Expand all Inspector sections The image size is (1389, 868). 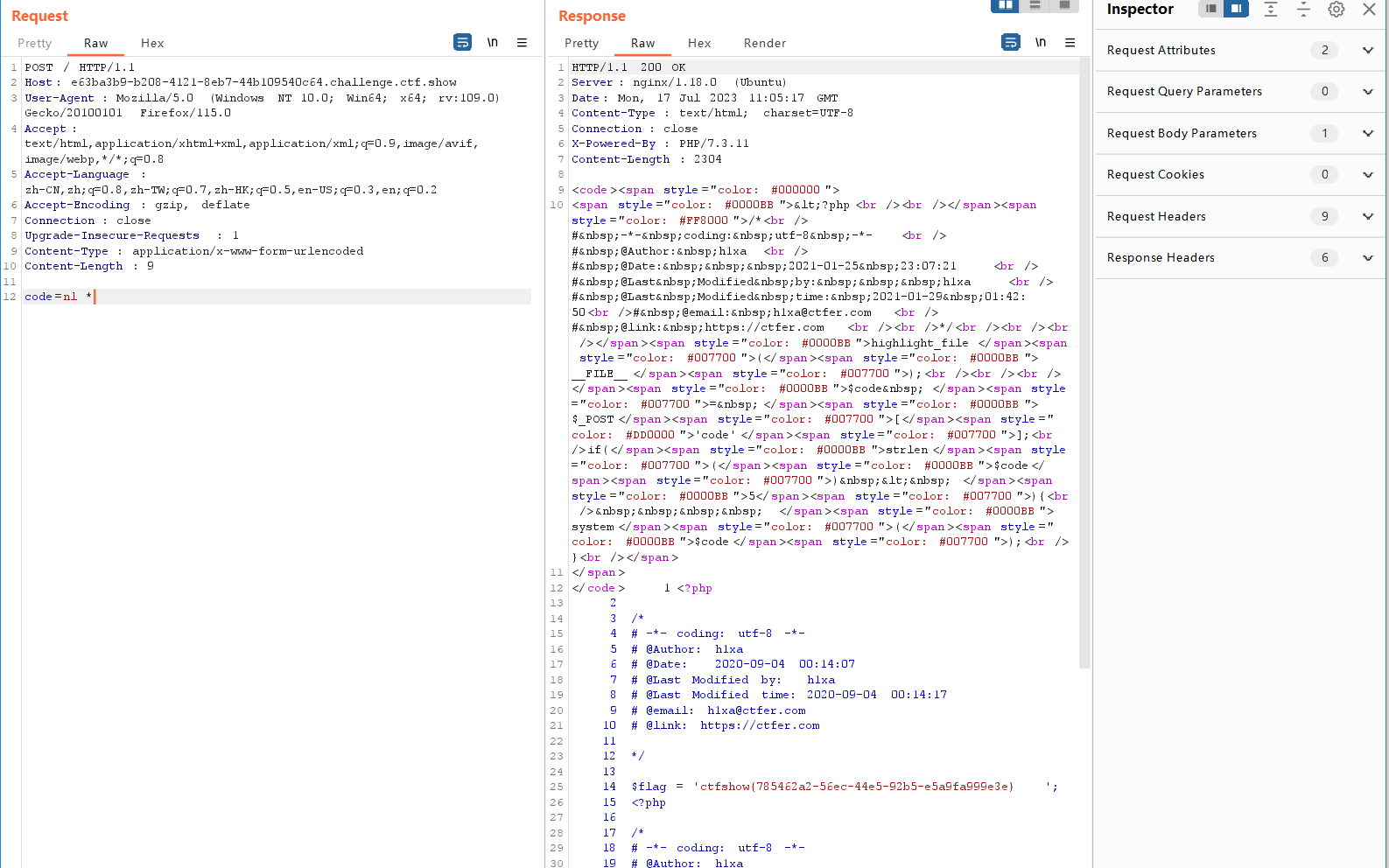pyautogui.click(x=1271, y=9)
